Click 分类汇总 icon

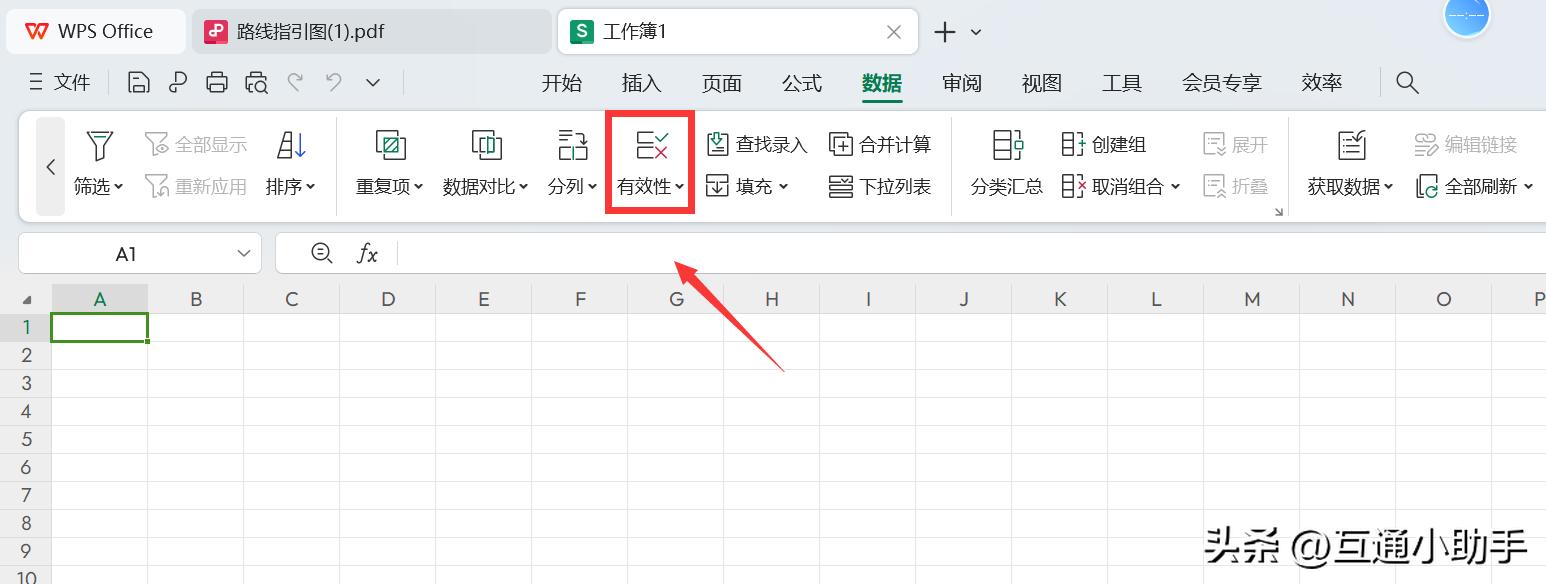click(x=1007, y=145)
